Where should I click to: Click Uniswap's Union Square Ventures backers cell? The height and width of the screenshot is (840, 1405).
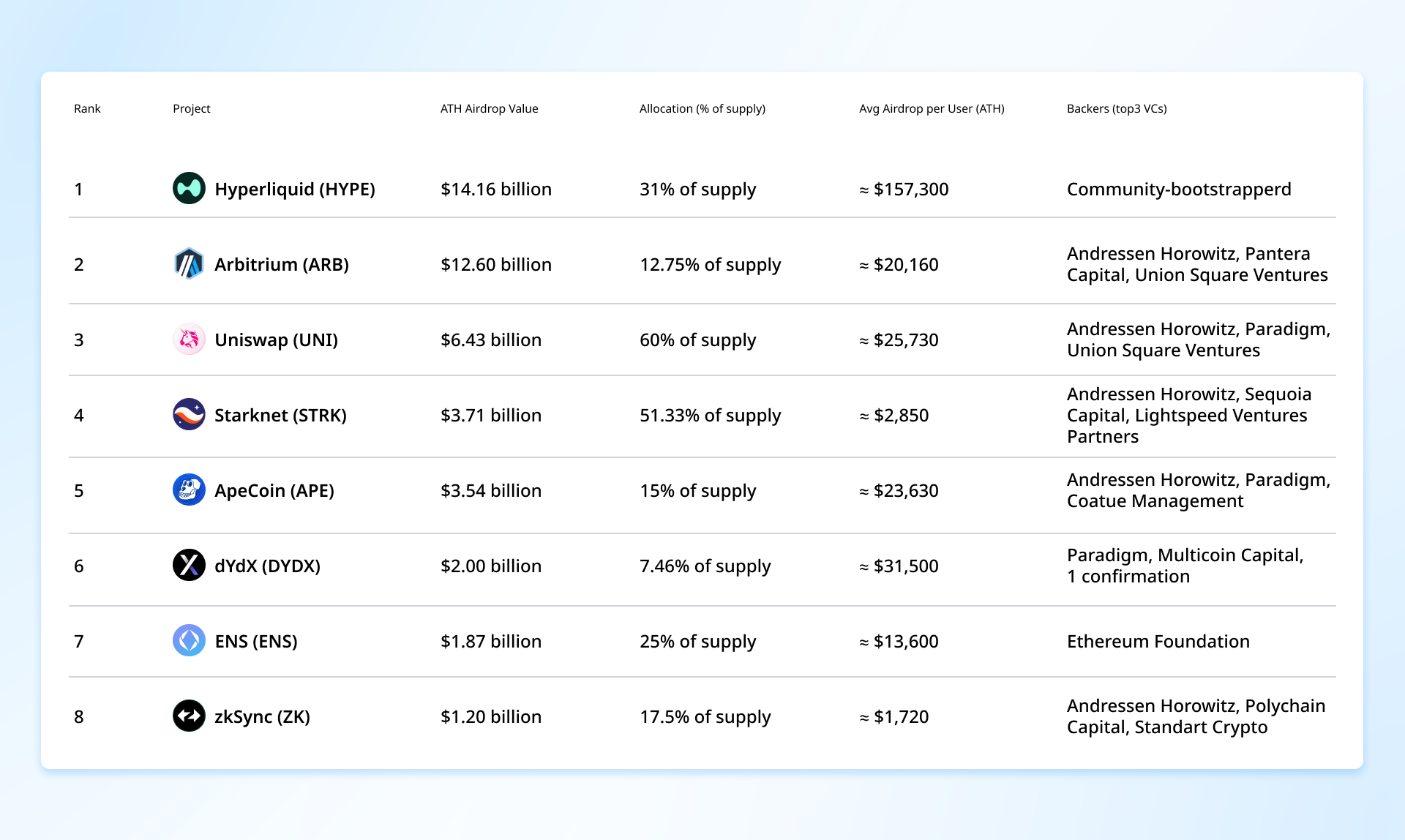pos(1199,340)
